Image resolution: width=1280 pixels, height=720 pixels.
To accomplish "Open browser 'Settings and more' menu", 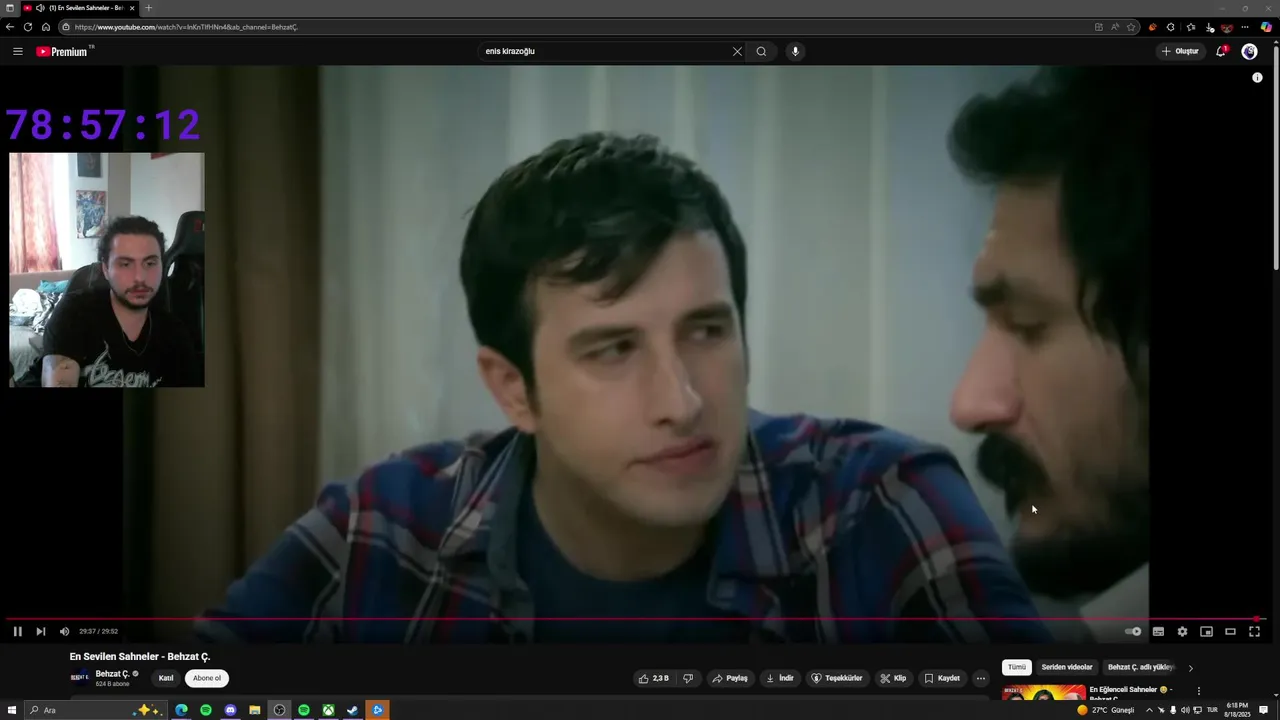I will (x=1245, y=27).
